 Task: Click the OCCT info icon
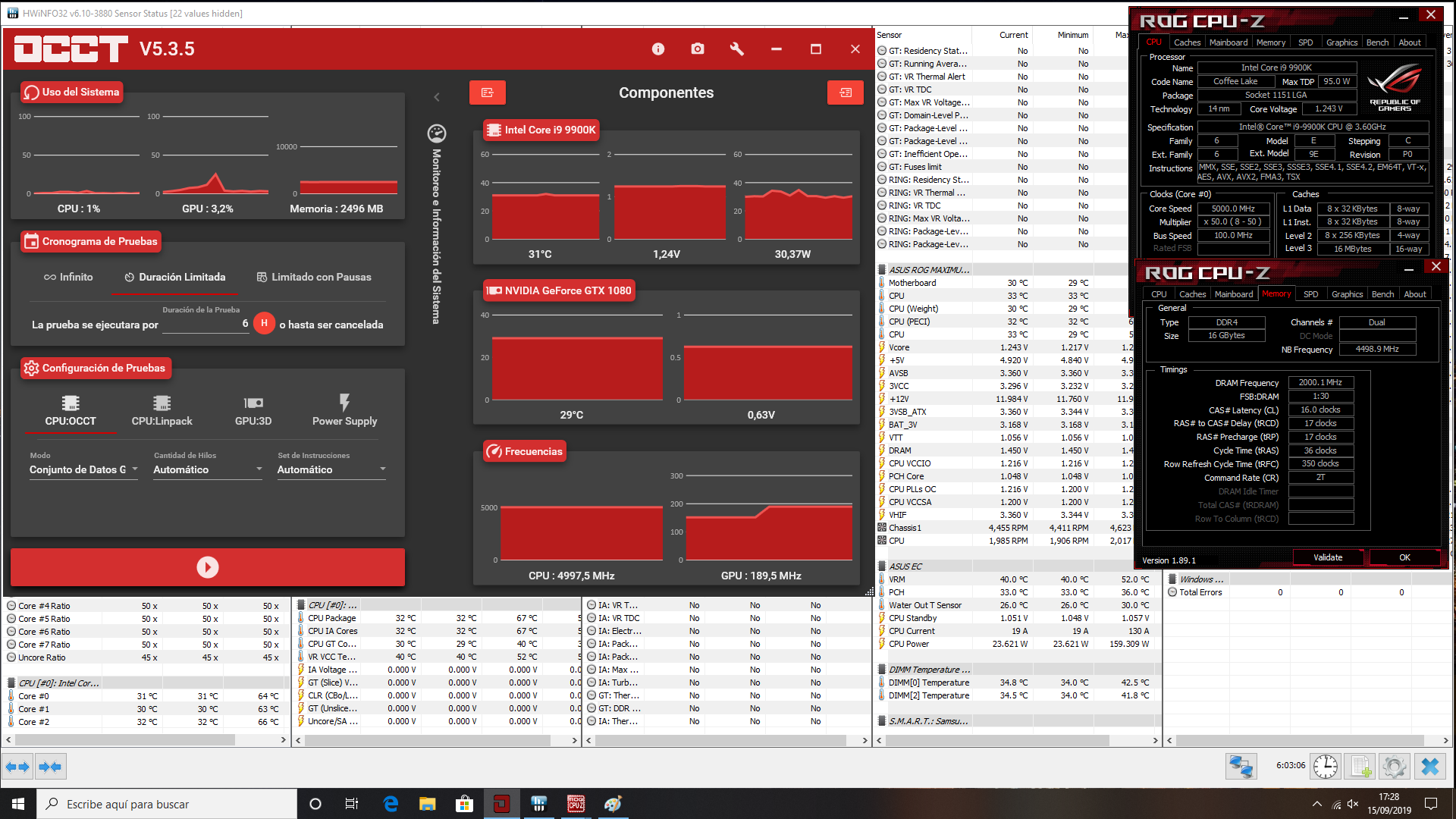[658, 49]
